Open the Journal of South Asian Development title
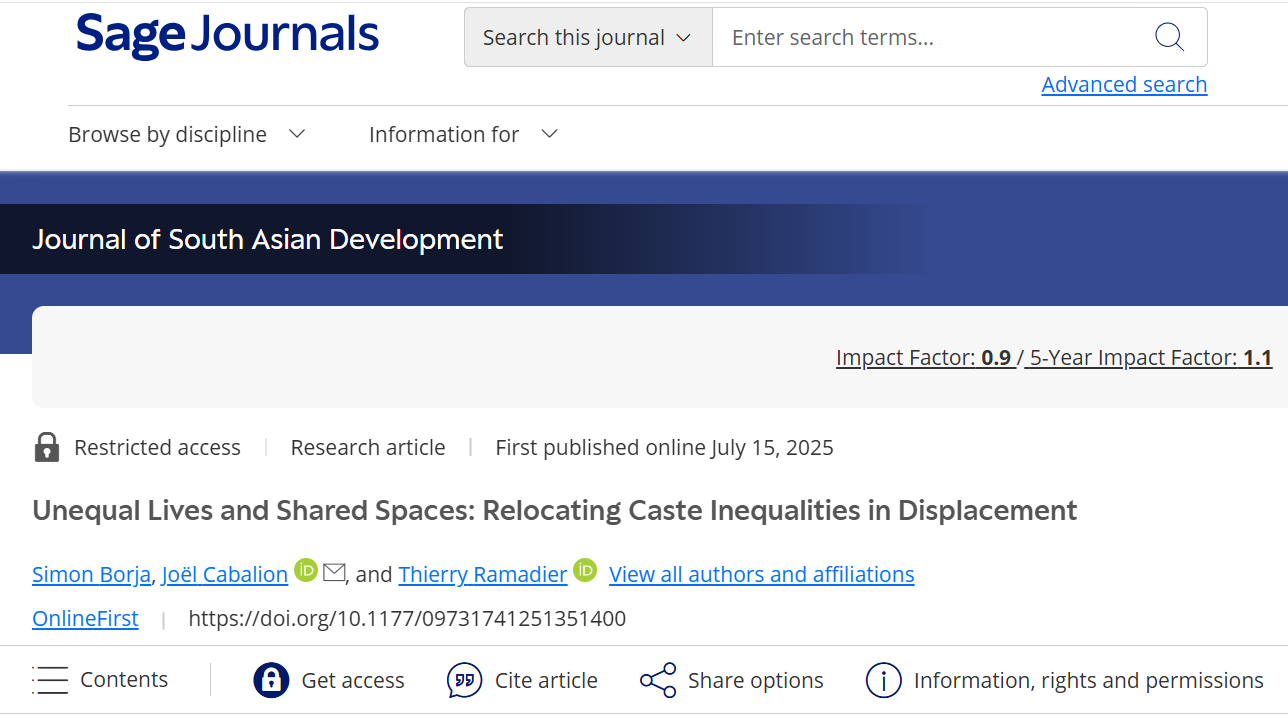Image resolution: width=1288 pixels, height=720 pixels. [x=267, y=240]
